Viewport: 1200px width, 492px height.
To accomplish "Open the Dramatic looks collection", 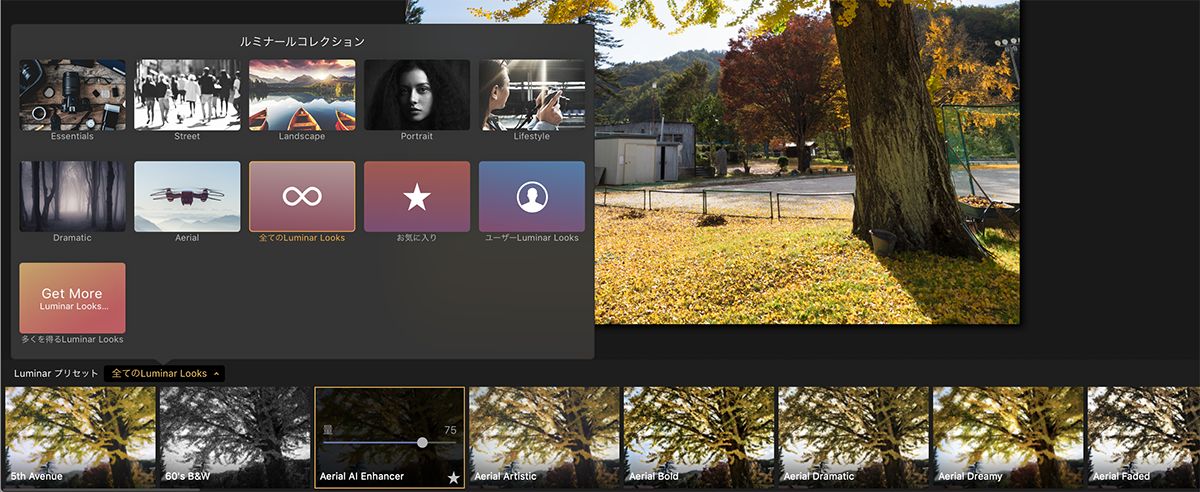I will pos(72,196).
